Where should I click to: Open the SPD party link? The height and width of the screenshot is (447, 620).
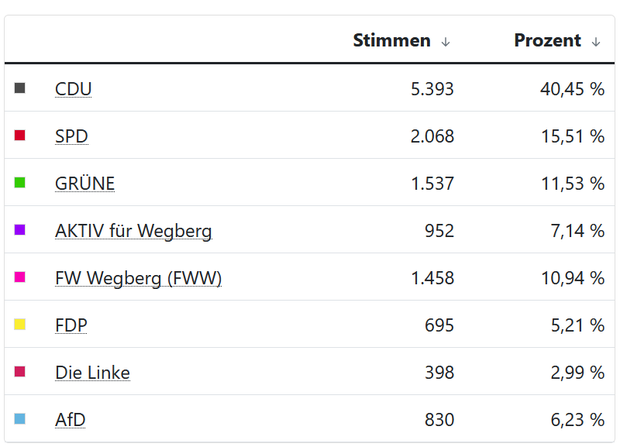click(72, 136)
